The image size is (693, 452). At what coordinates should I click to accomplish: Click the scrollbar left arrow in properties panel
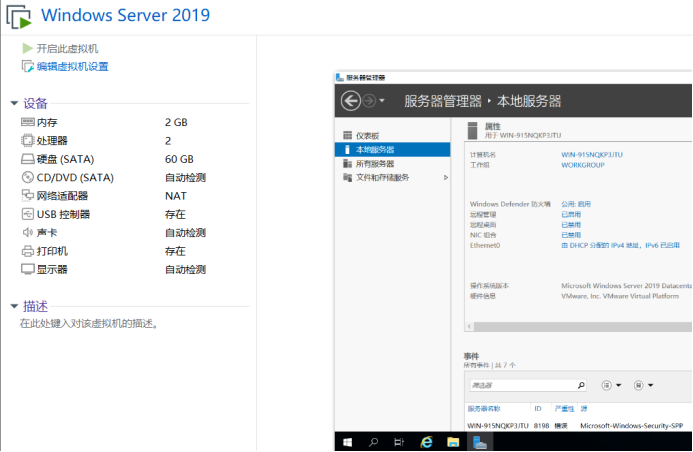click(x=469, y=327)
